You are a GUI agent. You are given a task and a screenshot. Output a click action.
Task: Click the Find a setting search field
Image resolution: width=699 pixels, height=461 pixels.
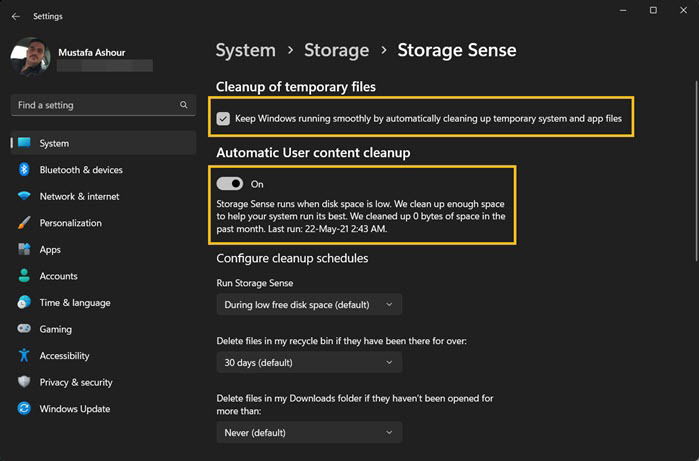[x=103, y=105]
